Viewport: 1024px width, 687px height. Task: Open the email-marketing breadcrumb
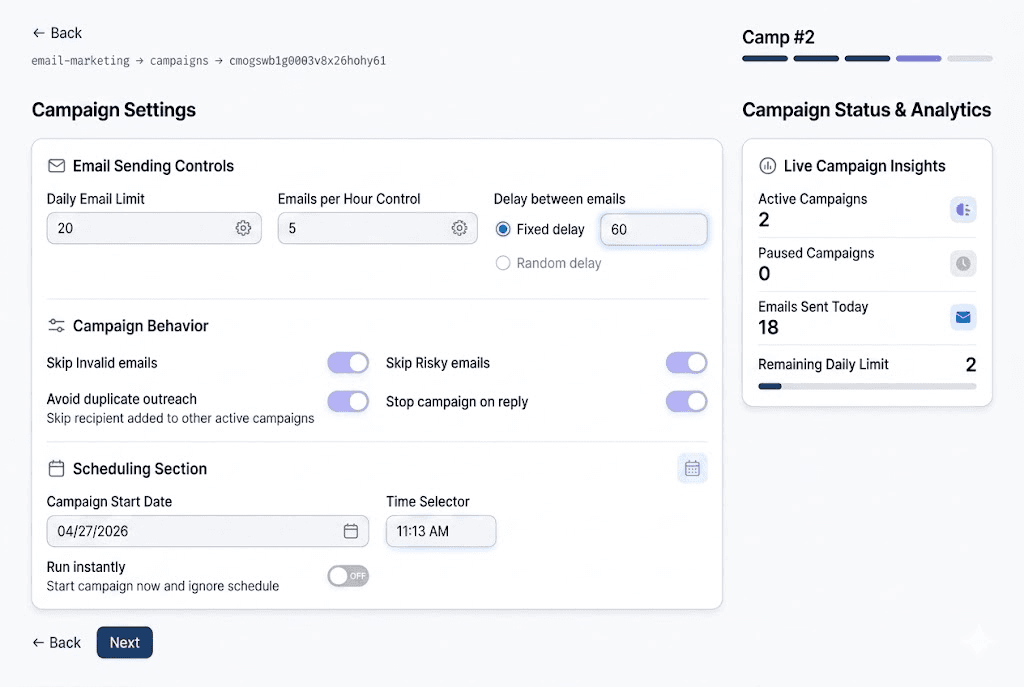pyautogui.click(x=80, y=61)
